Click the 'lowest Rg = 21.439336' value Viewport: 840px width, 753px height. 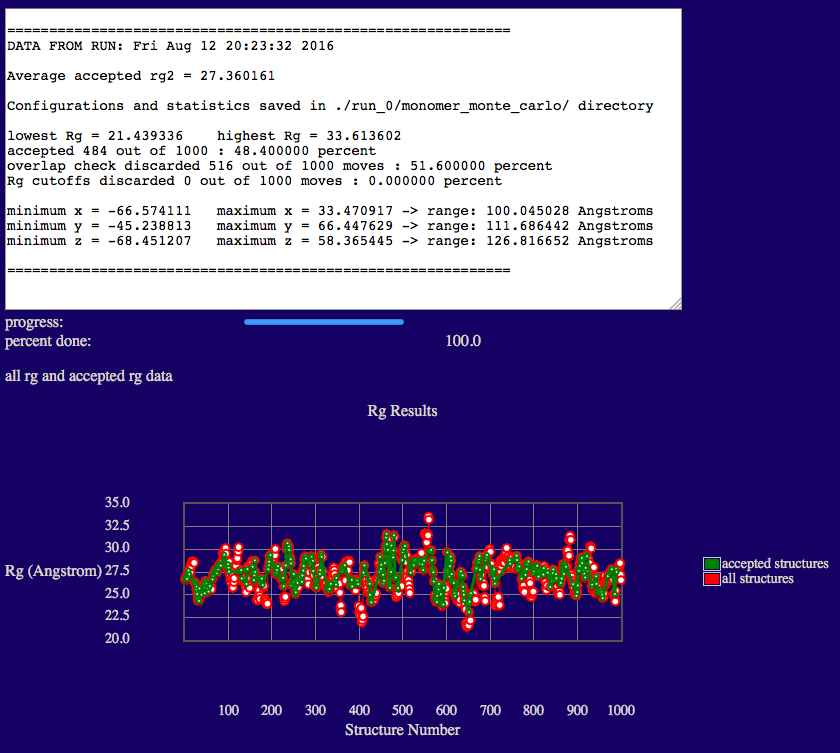coord(95,136)
